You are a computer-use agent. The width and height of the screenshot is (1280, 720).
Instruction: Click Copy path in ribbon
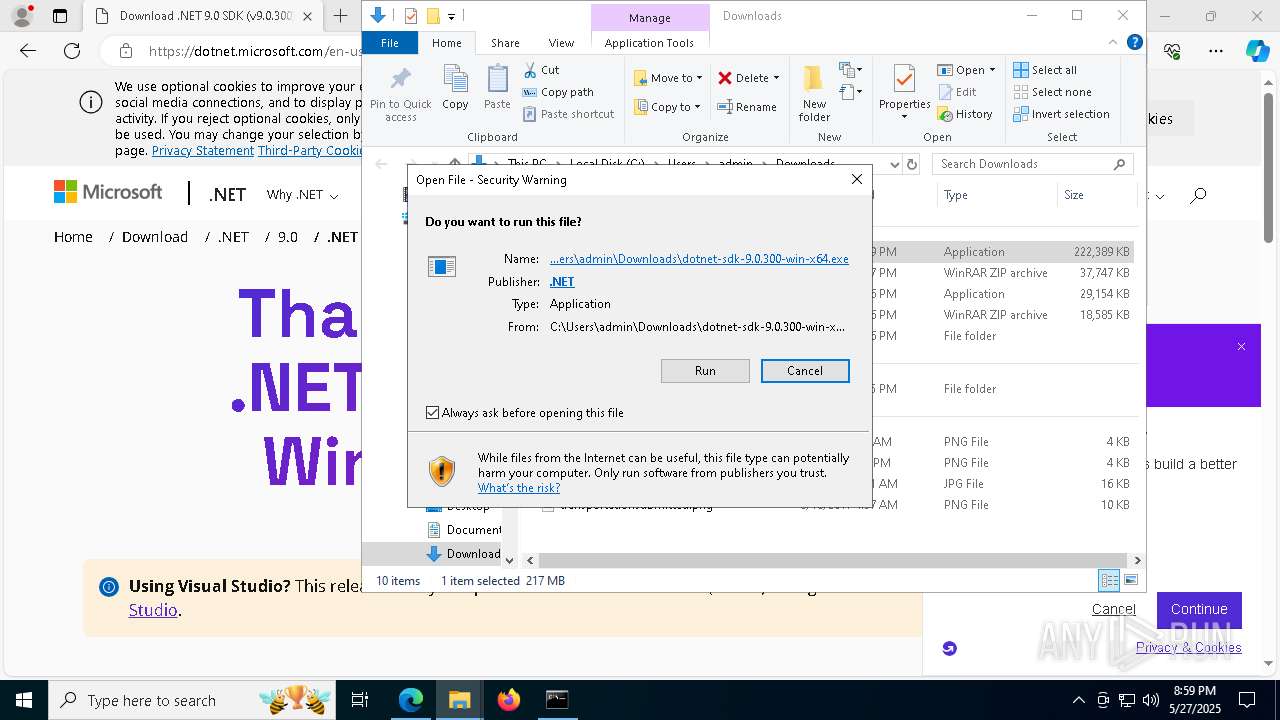point(558,92)
